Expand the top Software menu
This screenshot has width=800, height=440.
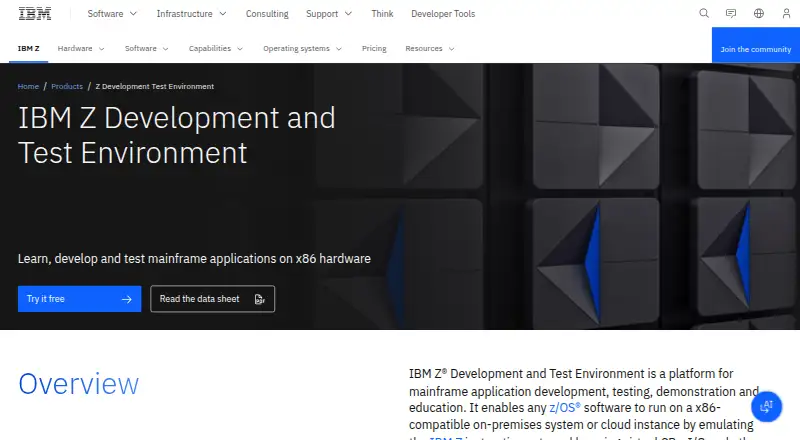tap(112, 14)
